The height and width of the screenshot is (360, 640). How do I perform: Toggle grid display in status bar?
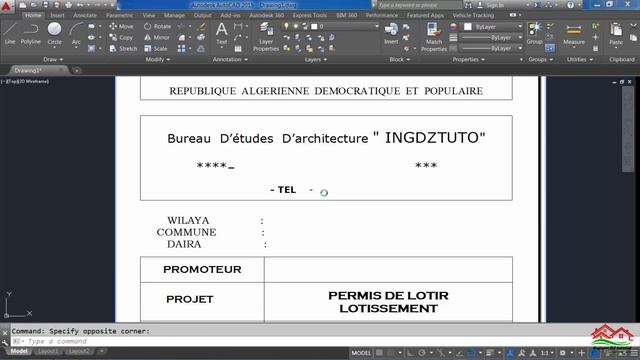click(x=379, y=353)
